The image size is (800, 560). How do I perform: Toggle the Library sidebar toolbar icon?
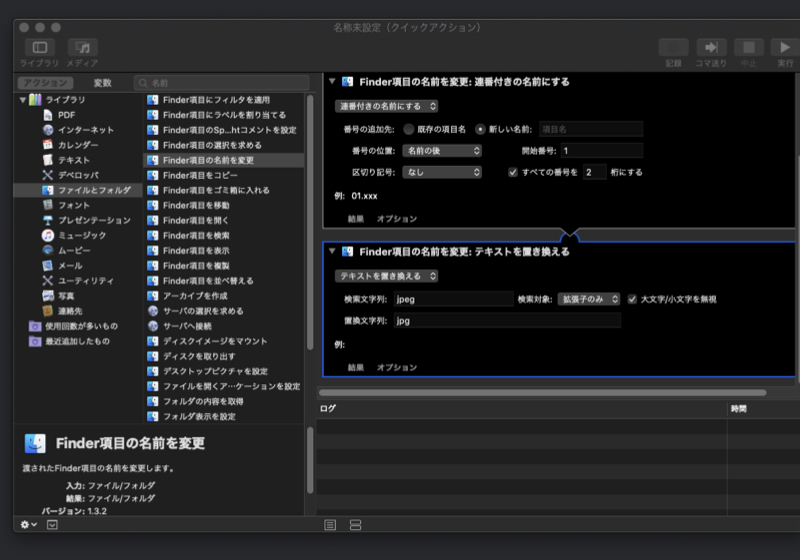pyautogui.click(x=40, y=47)
